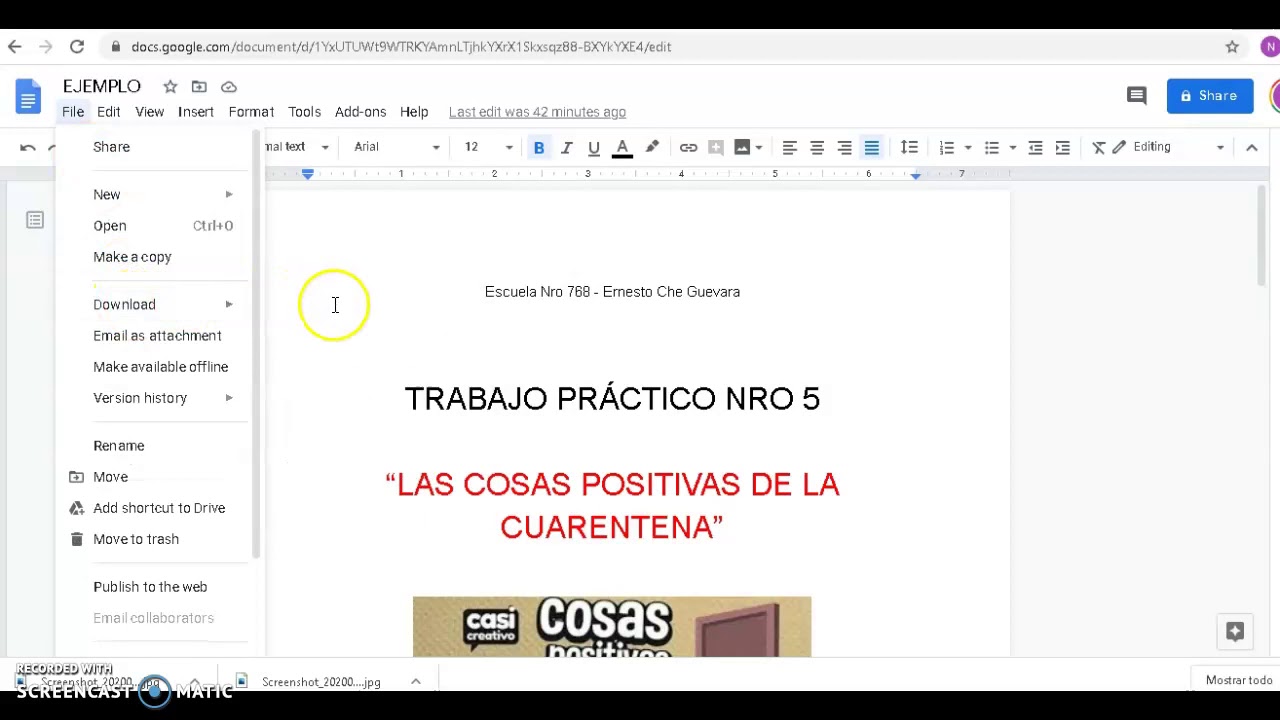1280x720 pixels.
Task: Expand the bulleted list dropdown arrow
Action: [x=1012, y=148]
